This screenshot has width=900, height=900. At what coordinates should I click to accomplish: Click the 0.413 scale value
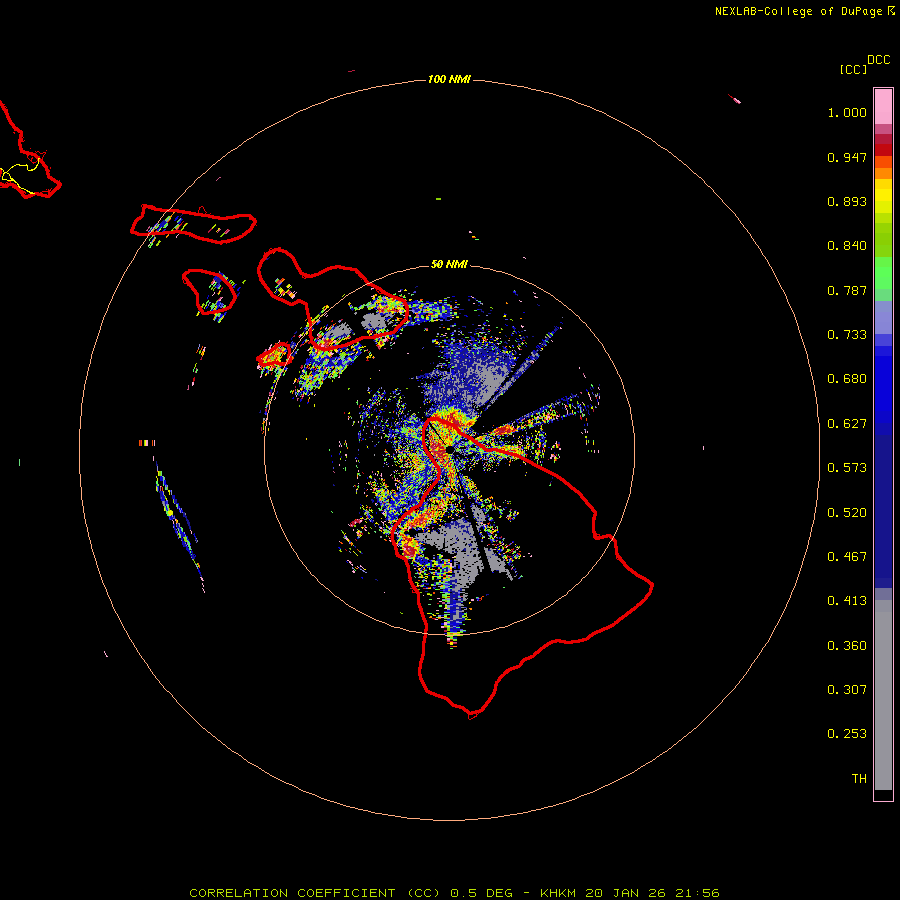[x=847, y=601]
